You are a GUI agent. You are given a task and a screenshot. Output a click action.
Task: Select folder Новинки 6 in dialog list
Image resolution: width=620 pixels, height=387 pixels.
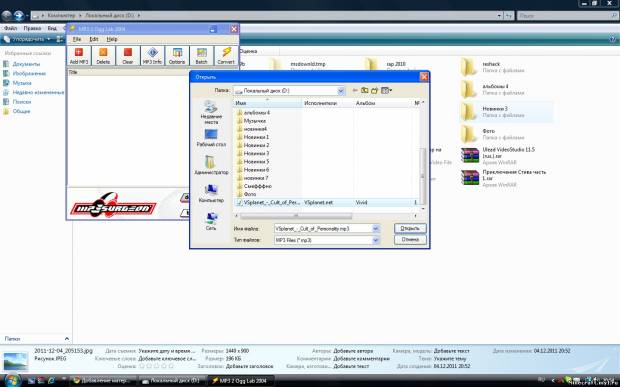pos(253,170)
